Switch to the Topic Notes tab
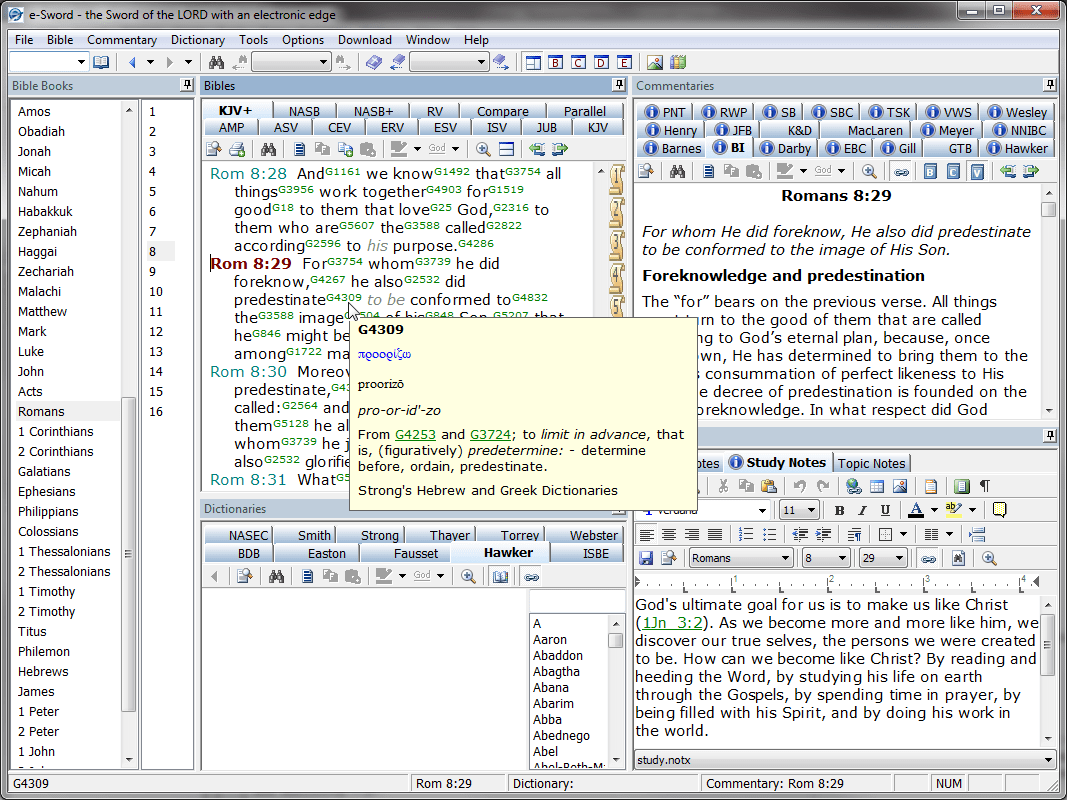The width and height of the screenshot is (1067, 800). click(x=871, y=462)
